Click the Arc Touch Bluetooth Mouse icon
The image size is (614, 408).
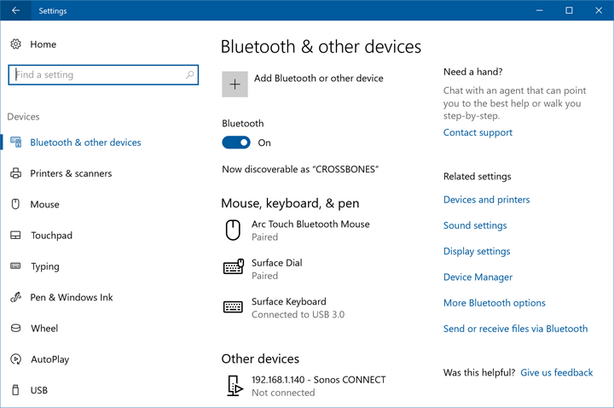pos(233,230)
